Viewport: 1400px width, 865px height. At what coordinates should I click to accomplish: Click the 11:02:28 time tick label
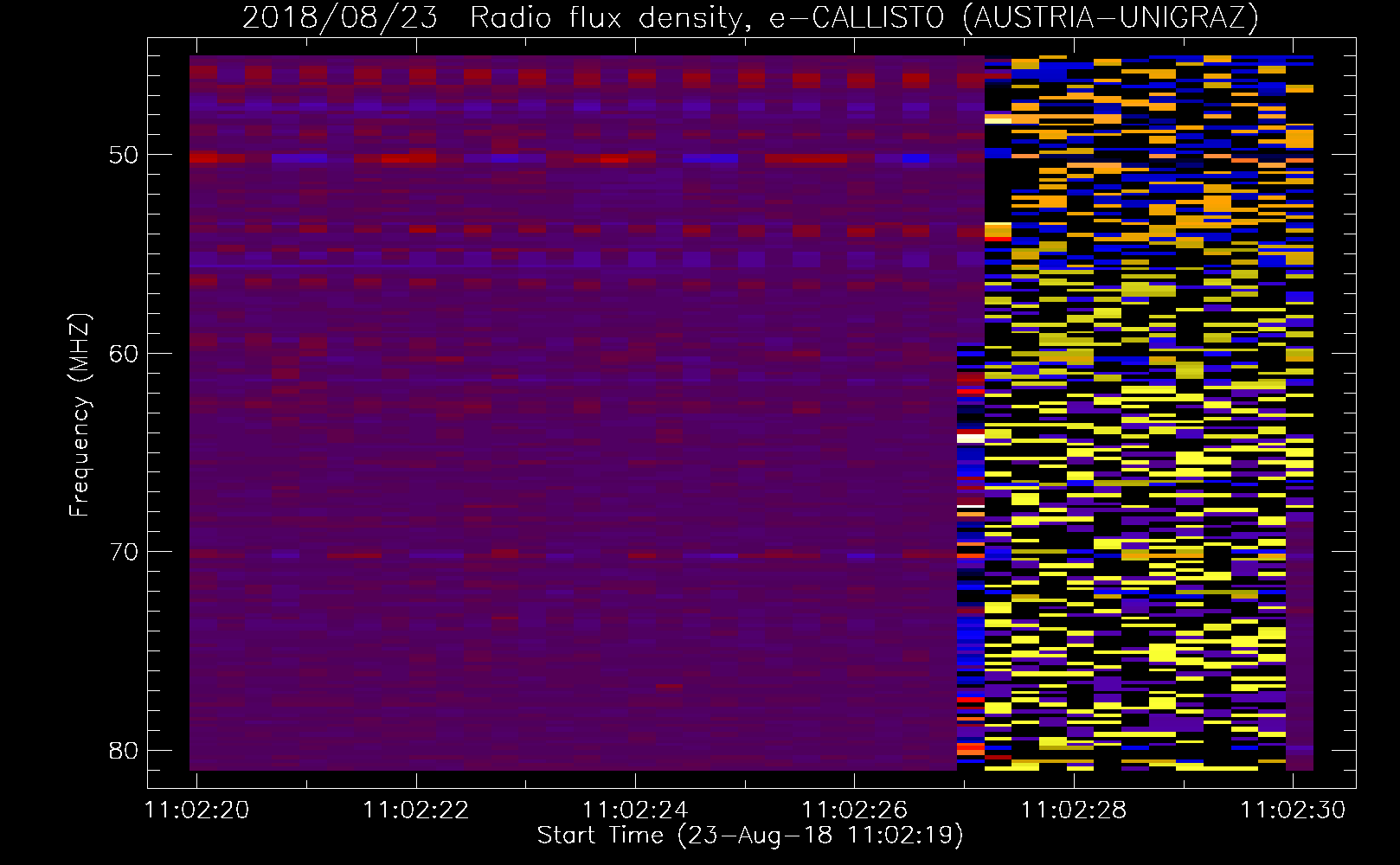(x=1074, y=810)
